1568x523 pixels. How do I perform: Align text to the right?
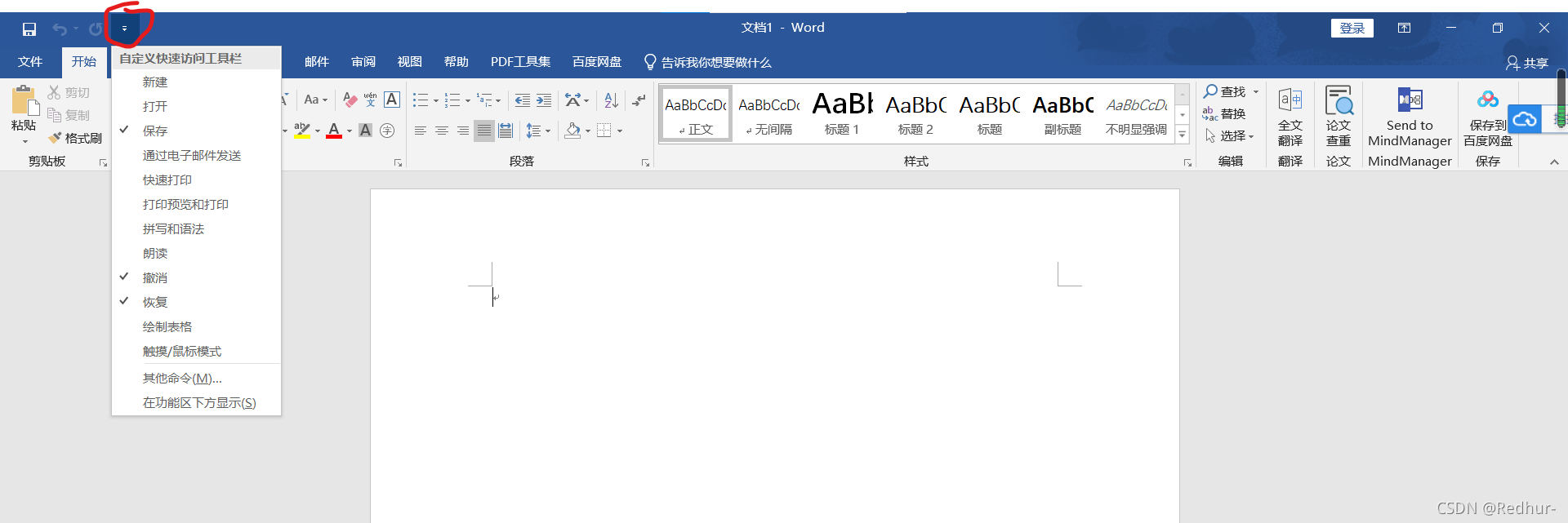pos(463,131)
